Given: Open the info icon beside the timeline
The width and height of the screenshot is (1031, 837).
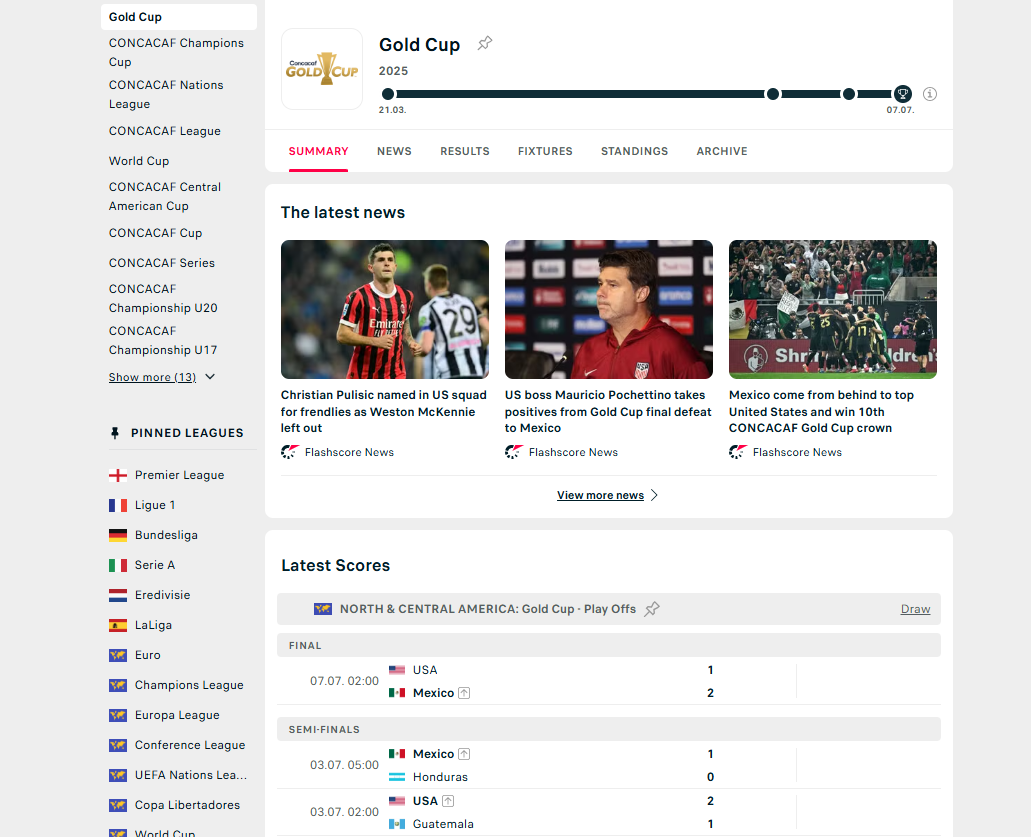Looking at the screenshot, I should coord(930,94).
